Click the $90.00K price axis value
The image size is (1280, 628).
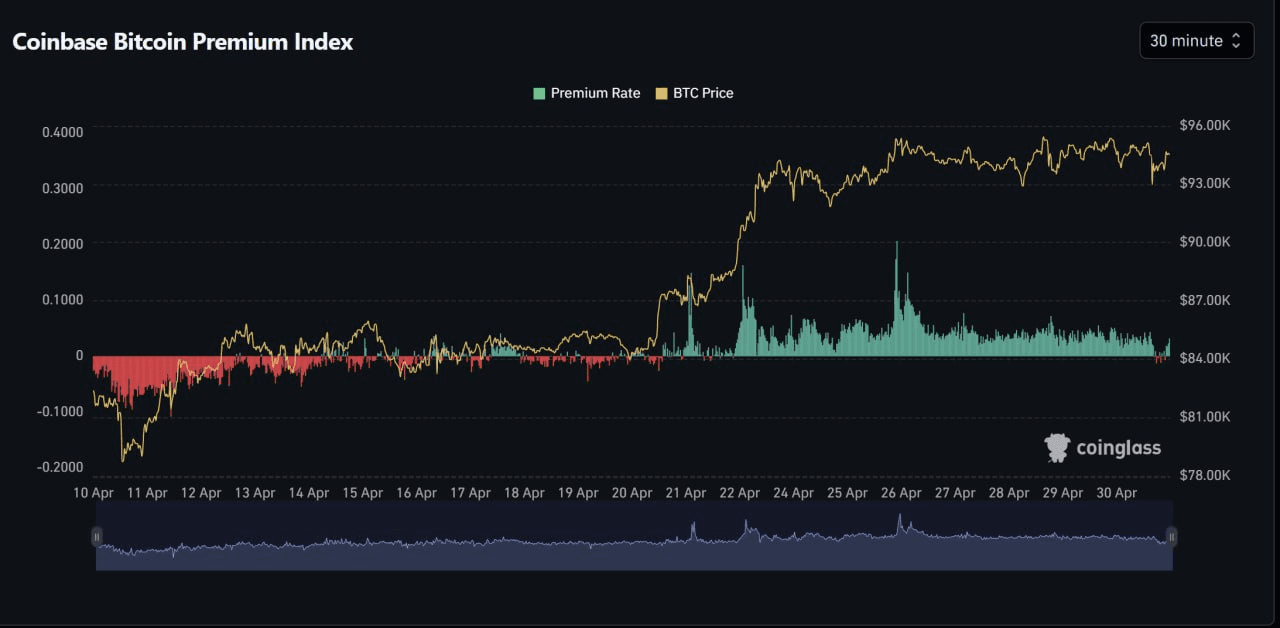point(1204,241)
